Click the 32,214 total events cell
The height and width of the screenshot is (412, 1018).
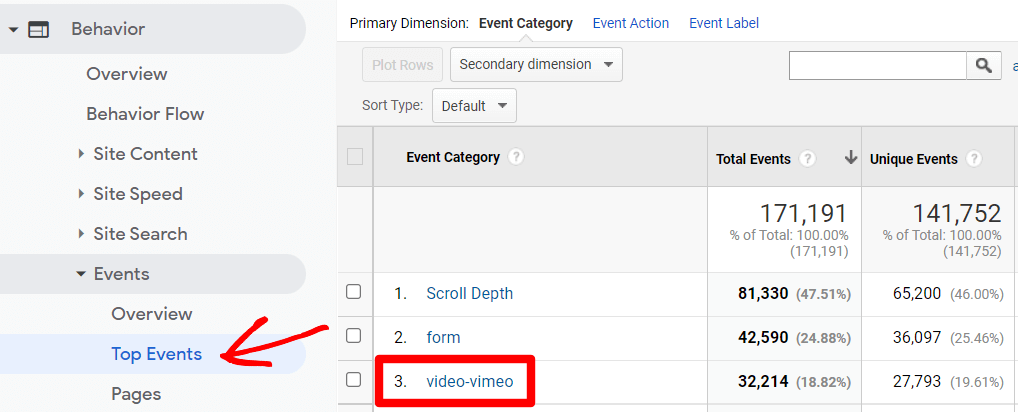(763, 382)
